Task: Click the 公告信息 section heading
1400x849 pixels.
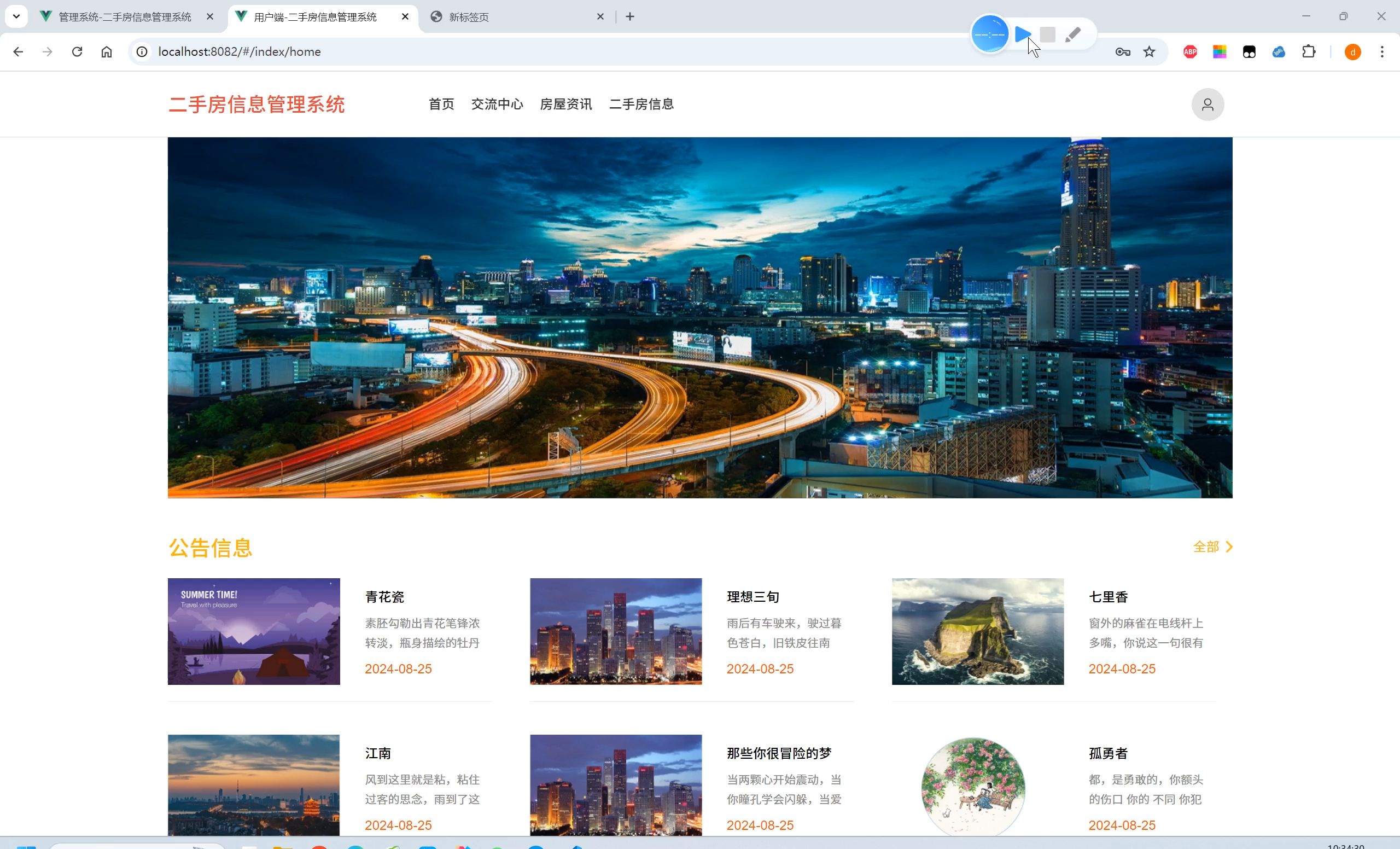Action: coord(210,548)
